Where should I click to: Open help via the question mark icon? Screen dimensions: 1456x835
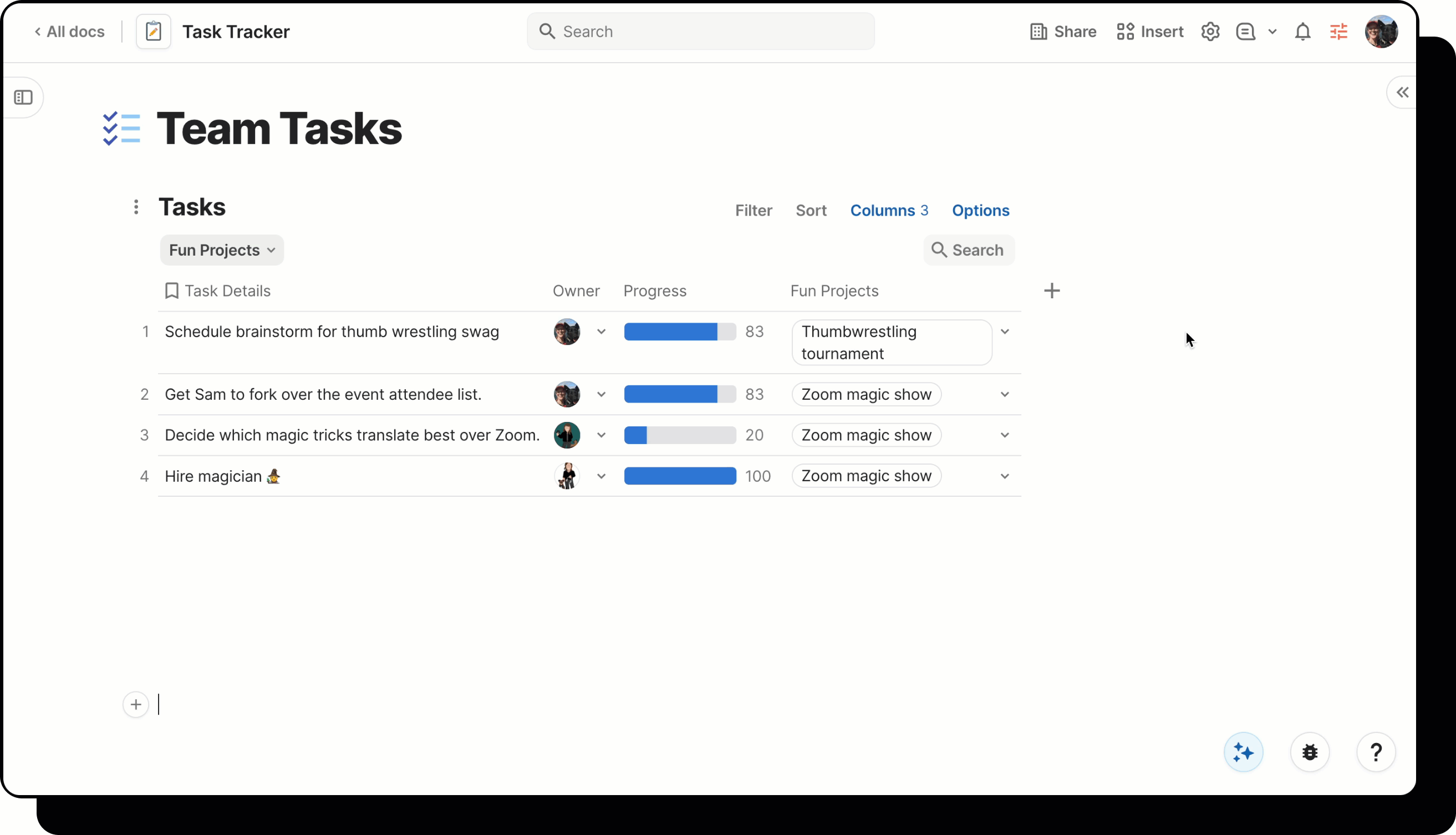click(1377, 752)
